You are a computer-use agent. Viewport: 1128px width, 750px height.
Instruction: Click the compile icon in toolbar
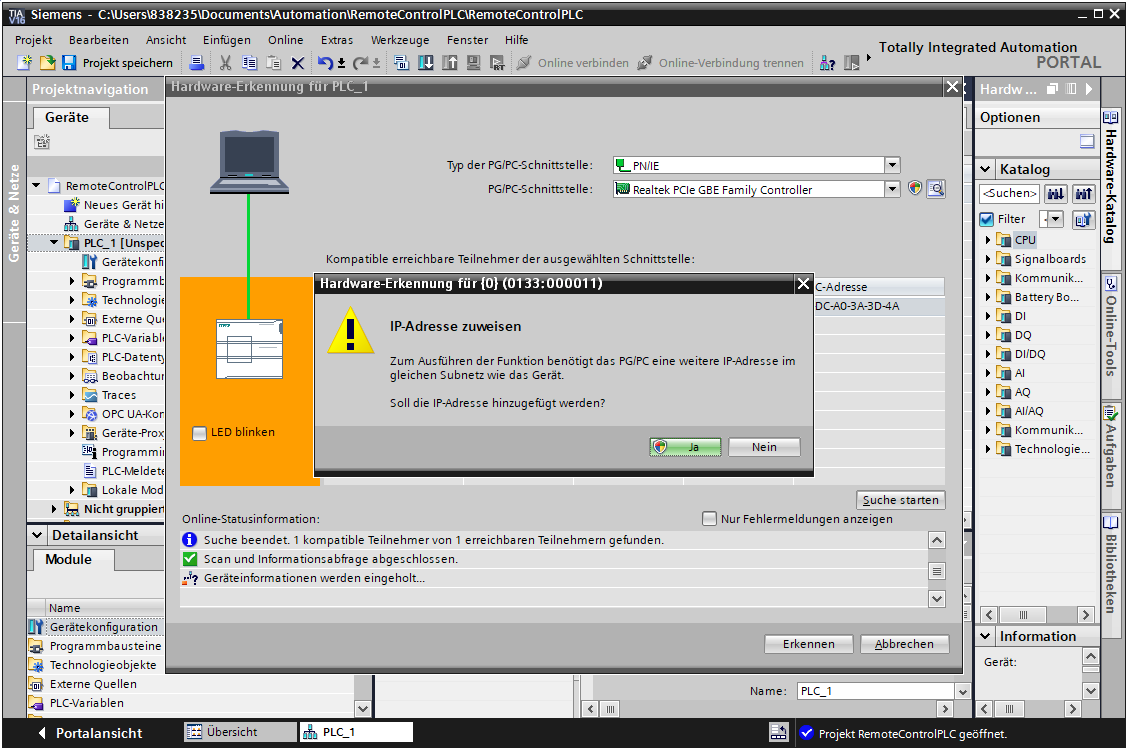401,63
